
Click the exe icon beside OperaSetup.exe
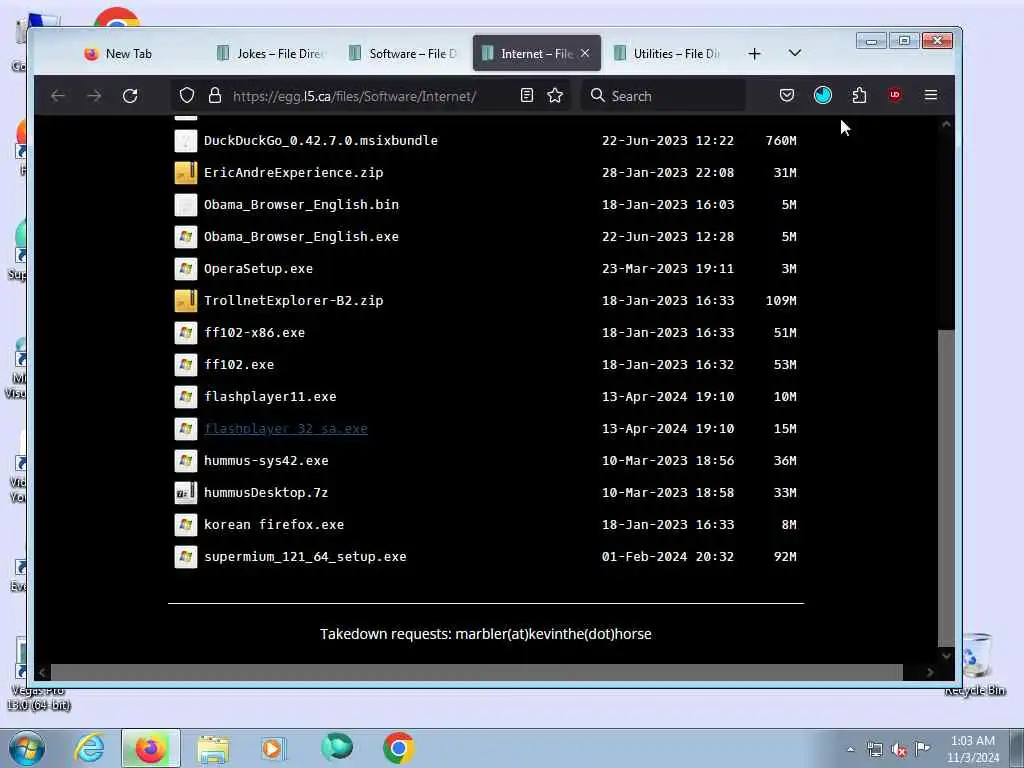185,268
